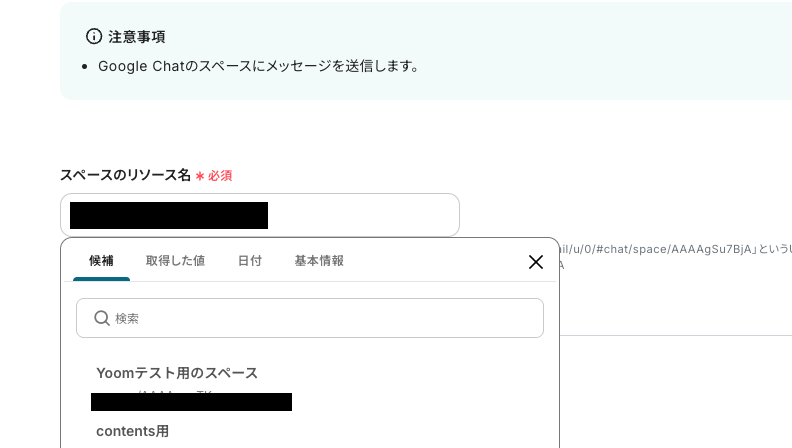The height and width of the screenshot is (448, 792).
Task: Focus the 検索 search input field
Action: tap(310, 318)
